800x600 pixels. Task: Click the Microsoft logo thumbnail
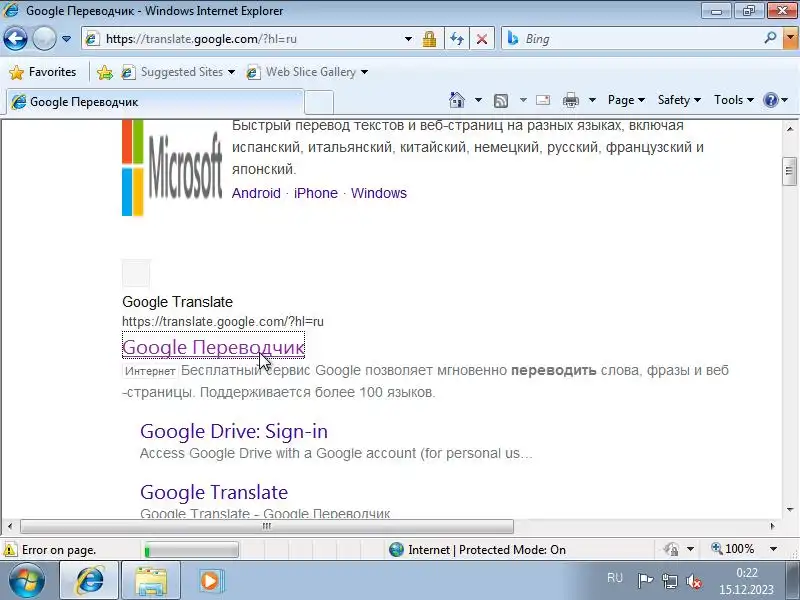click(172, 167)
